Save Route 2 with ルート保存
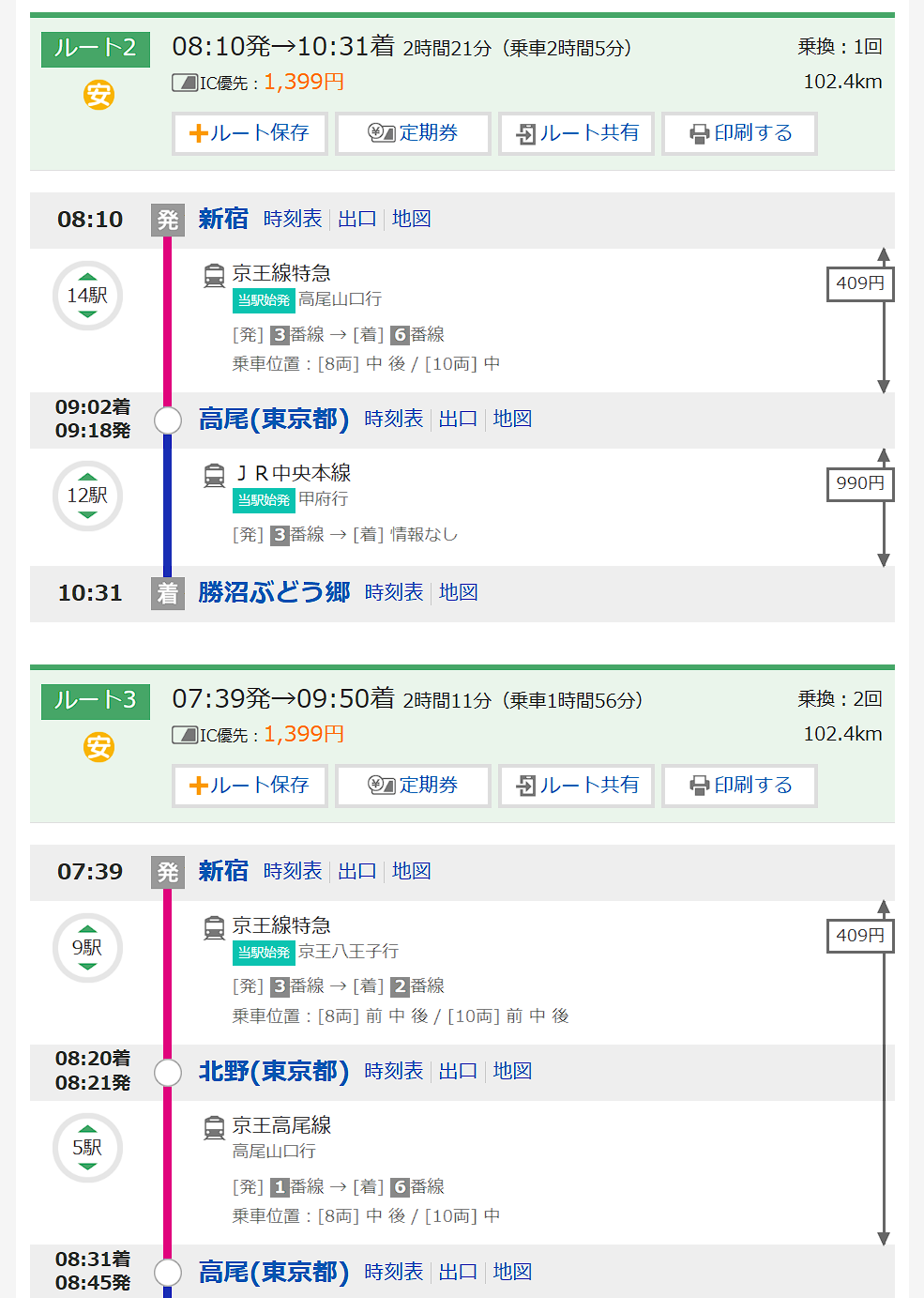This screenshot has width=924, height=1298. (x=250, y=133)
